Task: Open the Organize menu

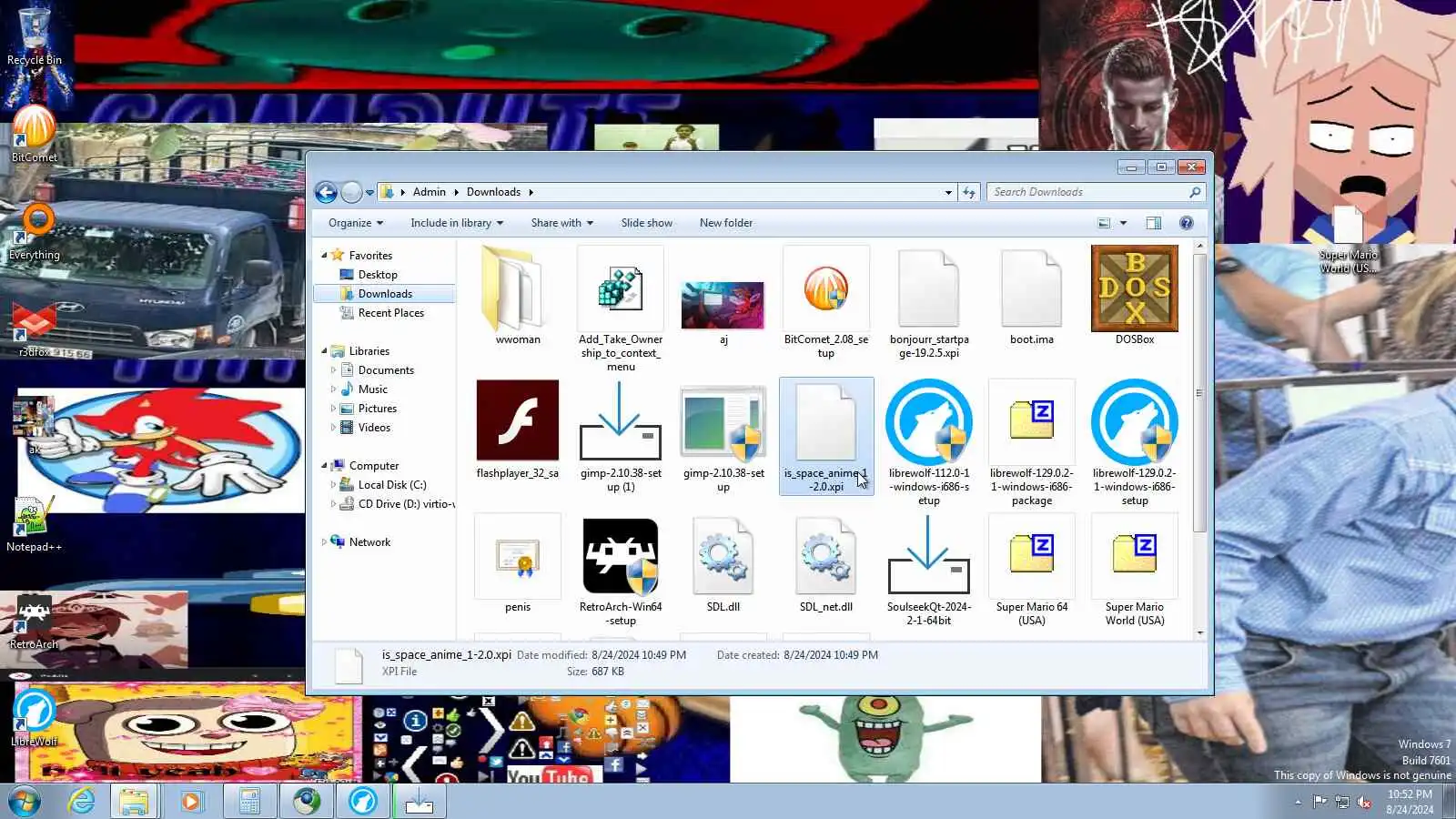Action: pos(355,223)
